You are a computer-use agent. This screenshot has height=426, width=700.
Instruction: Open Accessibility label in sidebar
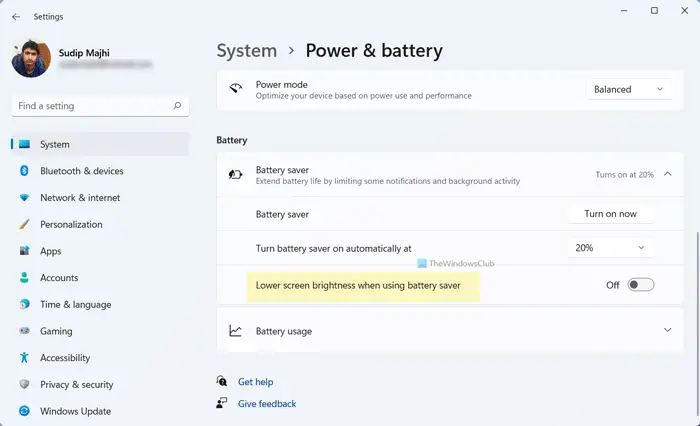tap(65, 358)
